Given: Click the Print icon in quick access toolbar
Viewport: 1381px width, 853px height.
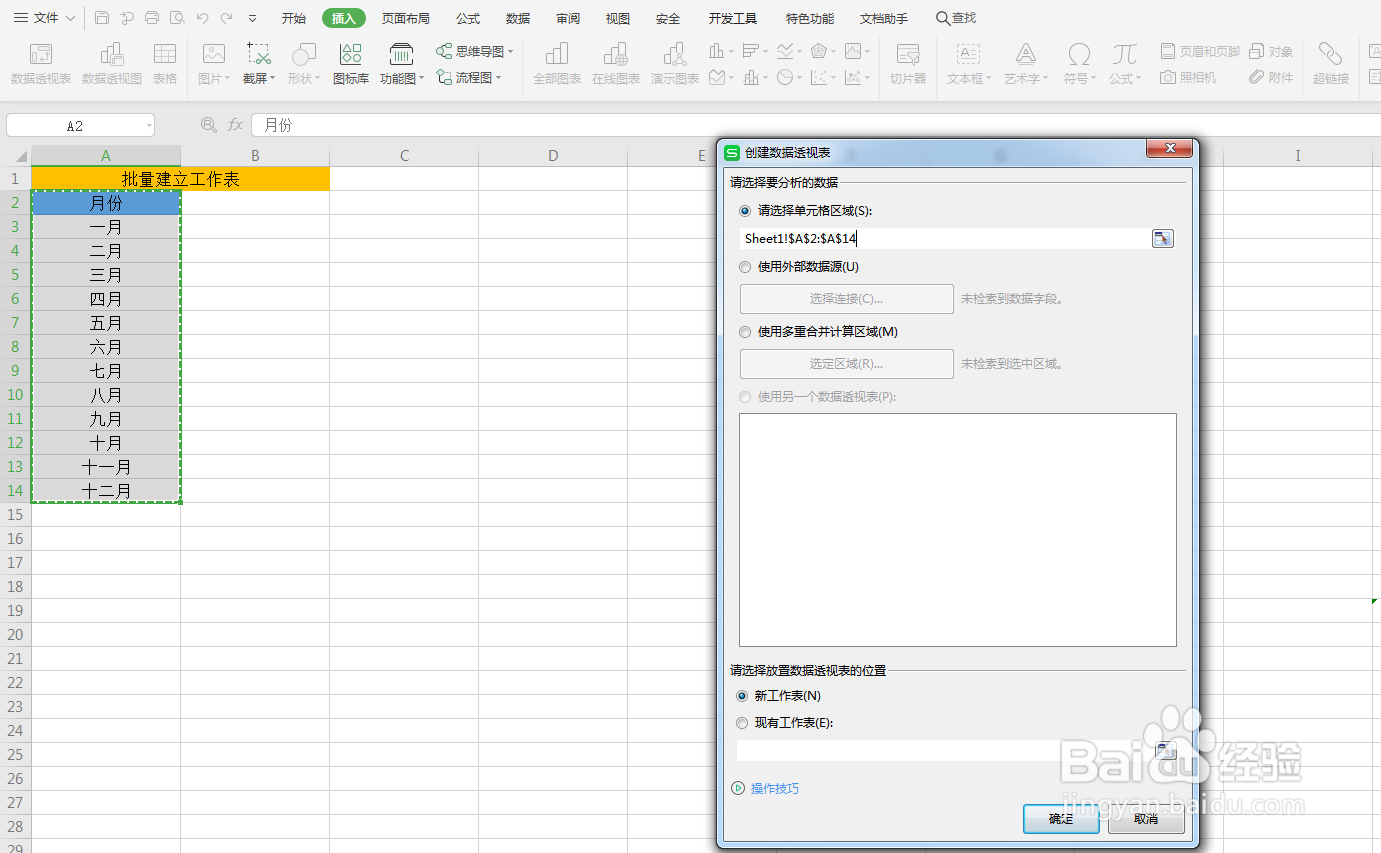Looking at the screenshot, I should 152,18.
